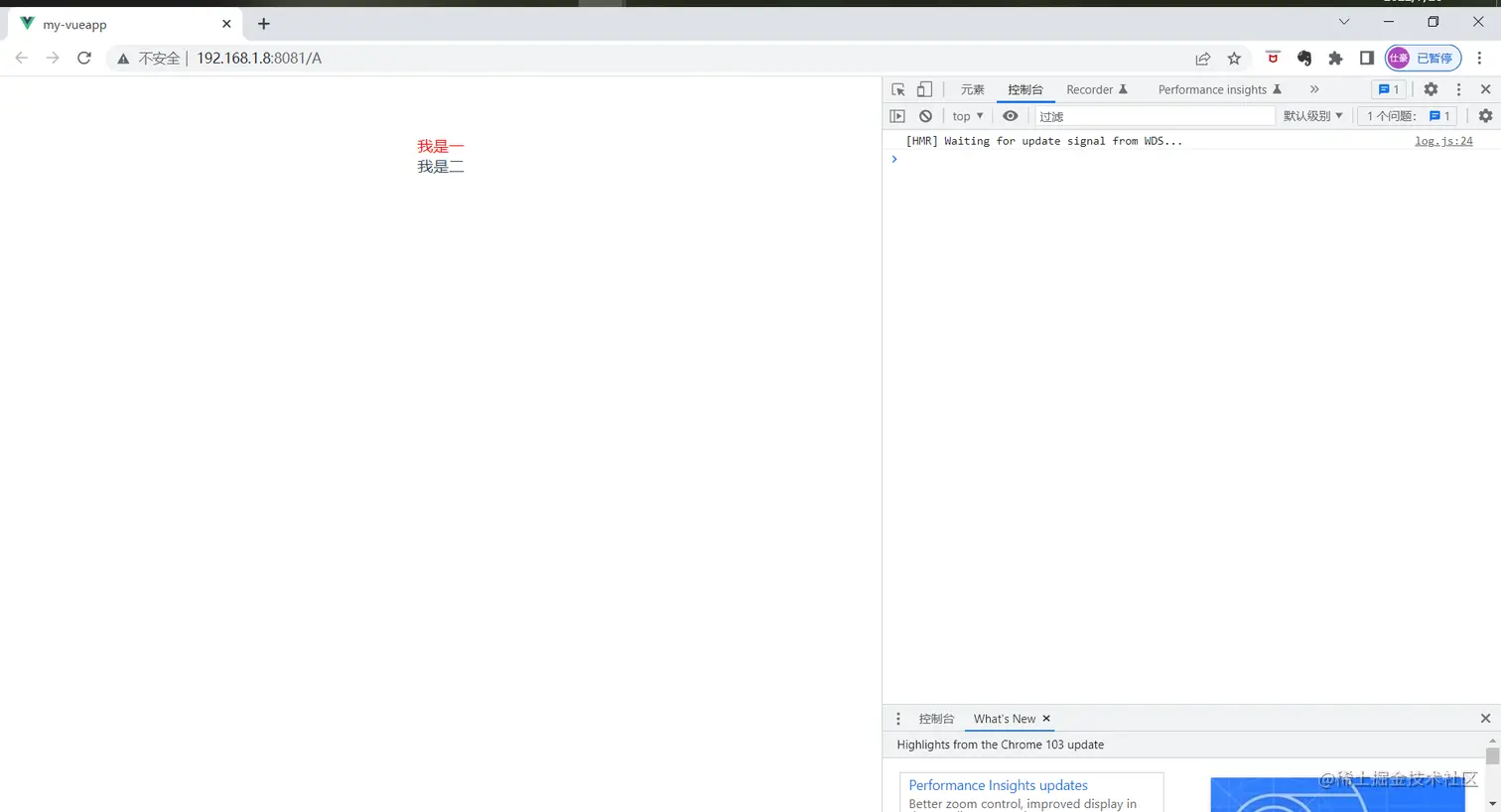Image resolution: width=1501 pixels, height=812 pixels.
Task: Show the console sidebar
Action: pyautogui.click(x=897, y=116)
